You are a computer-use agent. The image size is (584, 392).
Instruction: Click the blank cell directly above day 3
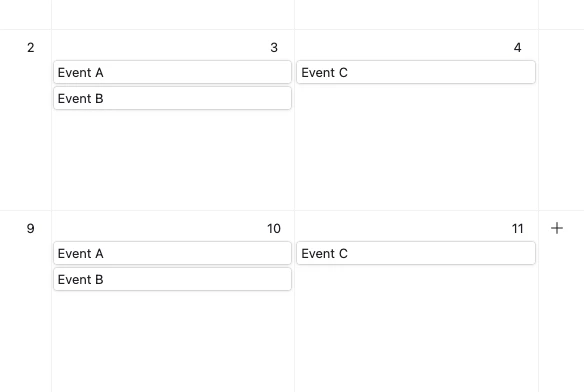tap(172, 14)
